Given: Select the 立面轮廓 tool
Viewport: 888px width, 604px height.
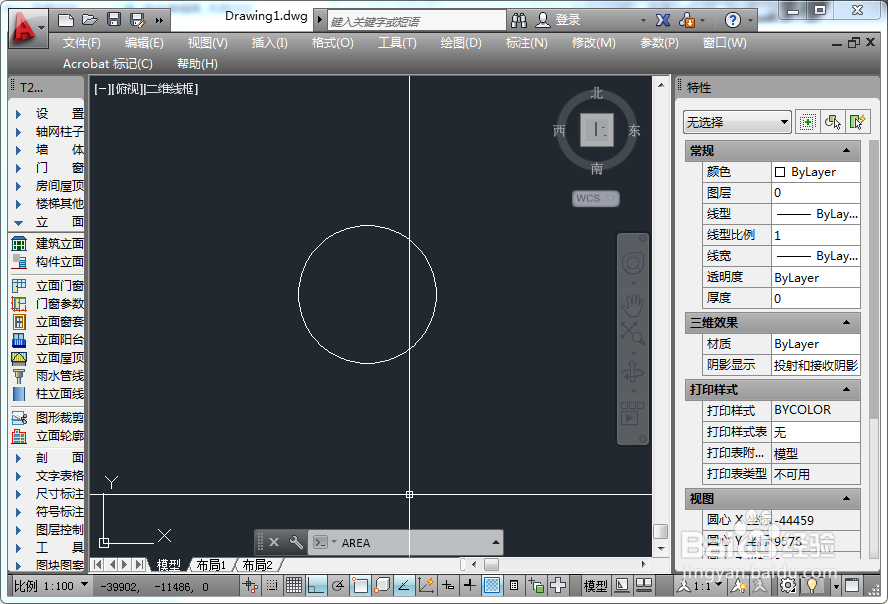Looking at the screenshot, I should click(x=48, y=436).
